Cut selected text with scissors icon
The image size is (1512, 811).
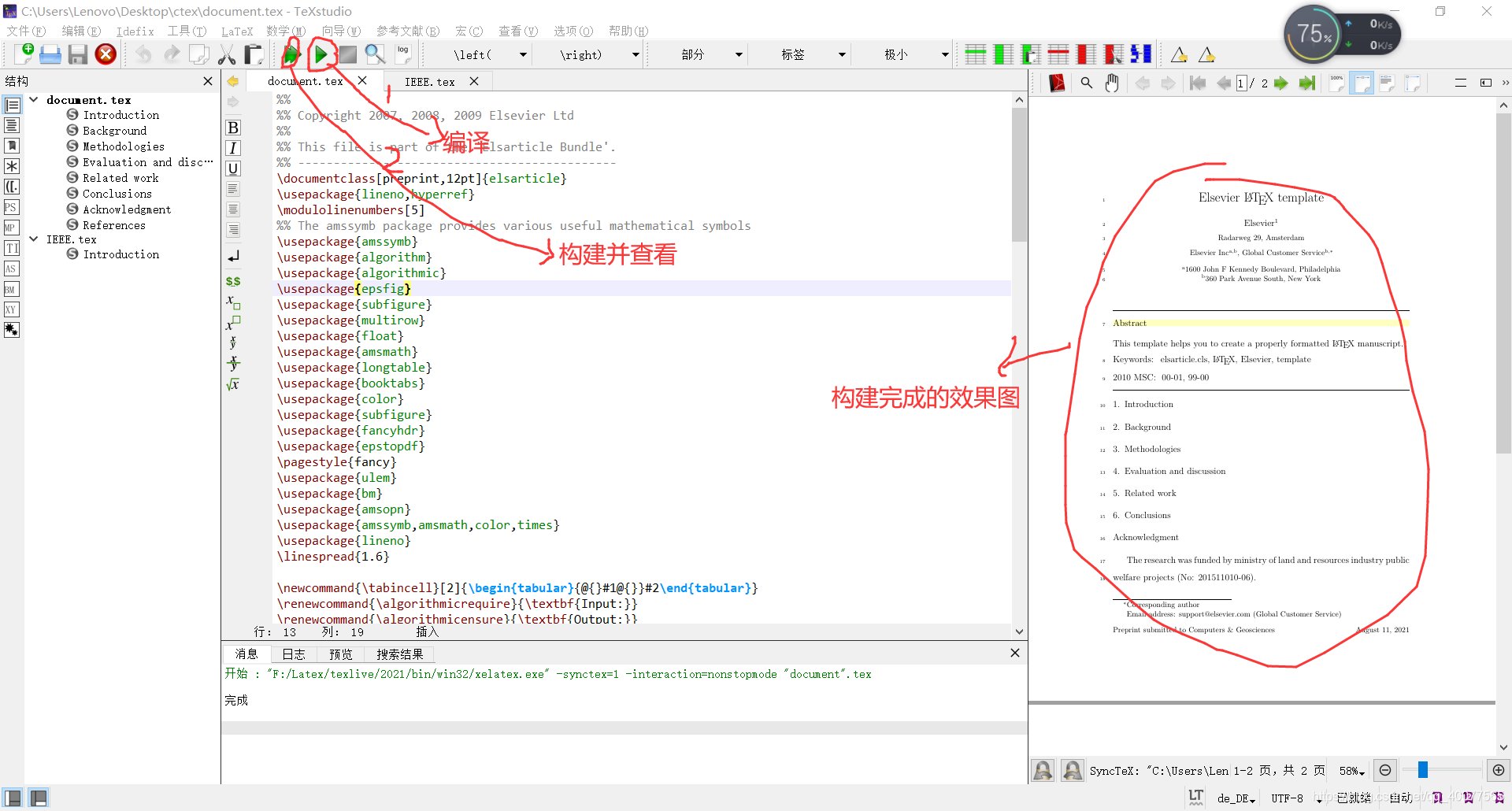[227, 54]
